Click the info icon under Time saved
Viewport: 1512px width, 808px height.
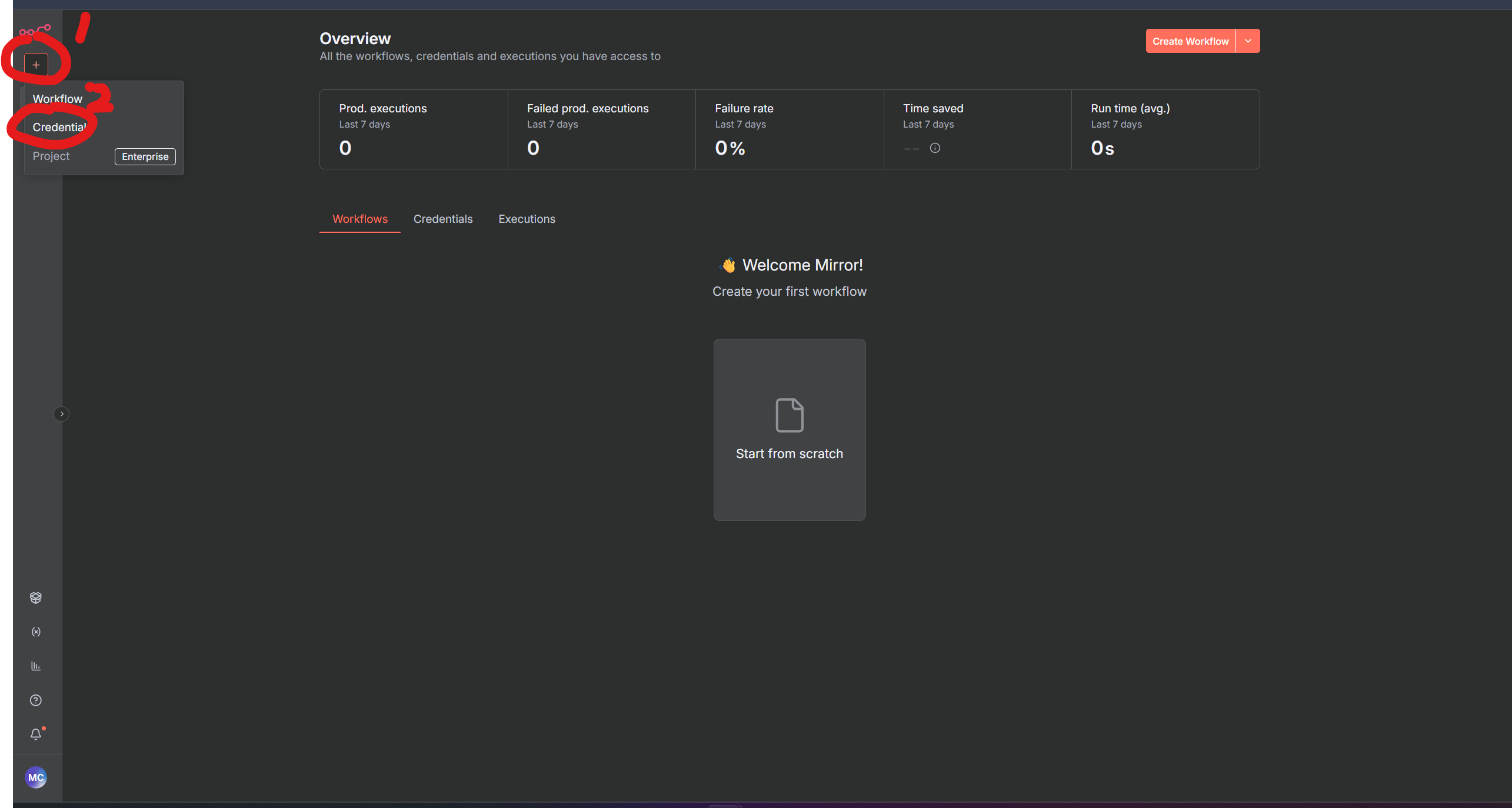point(935,148)
